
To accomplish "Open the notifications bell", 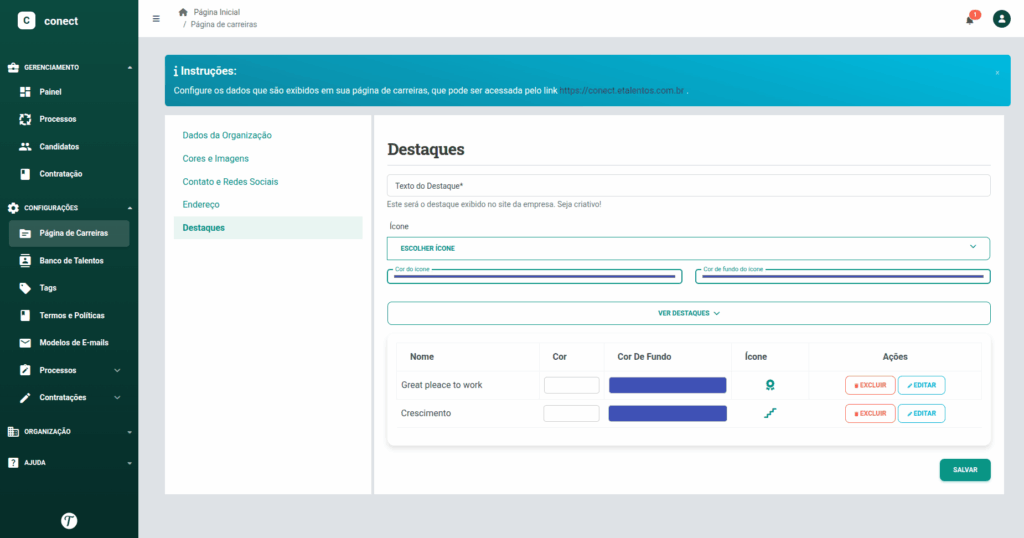I will click(x=970, y=20).
